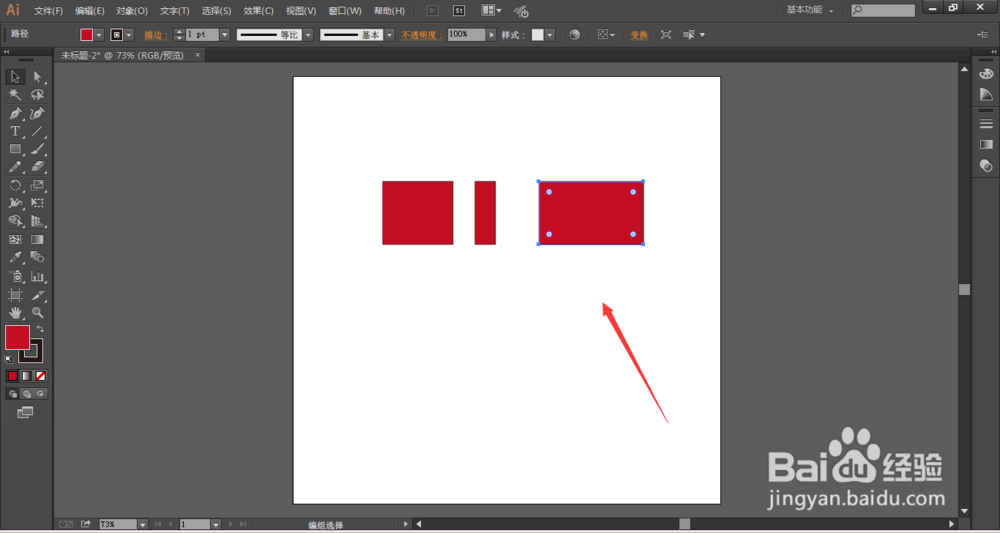Screen dimensions: 1000x533
Task: Set paint mode to Gradient
Action: click(26, 376)
